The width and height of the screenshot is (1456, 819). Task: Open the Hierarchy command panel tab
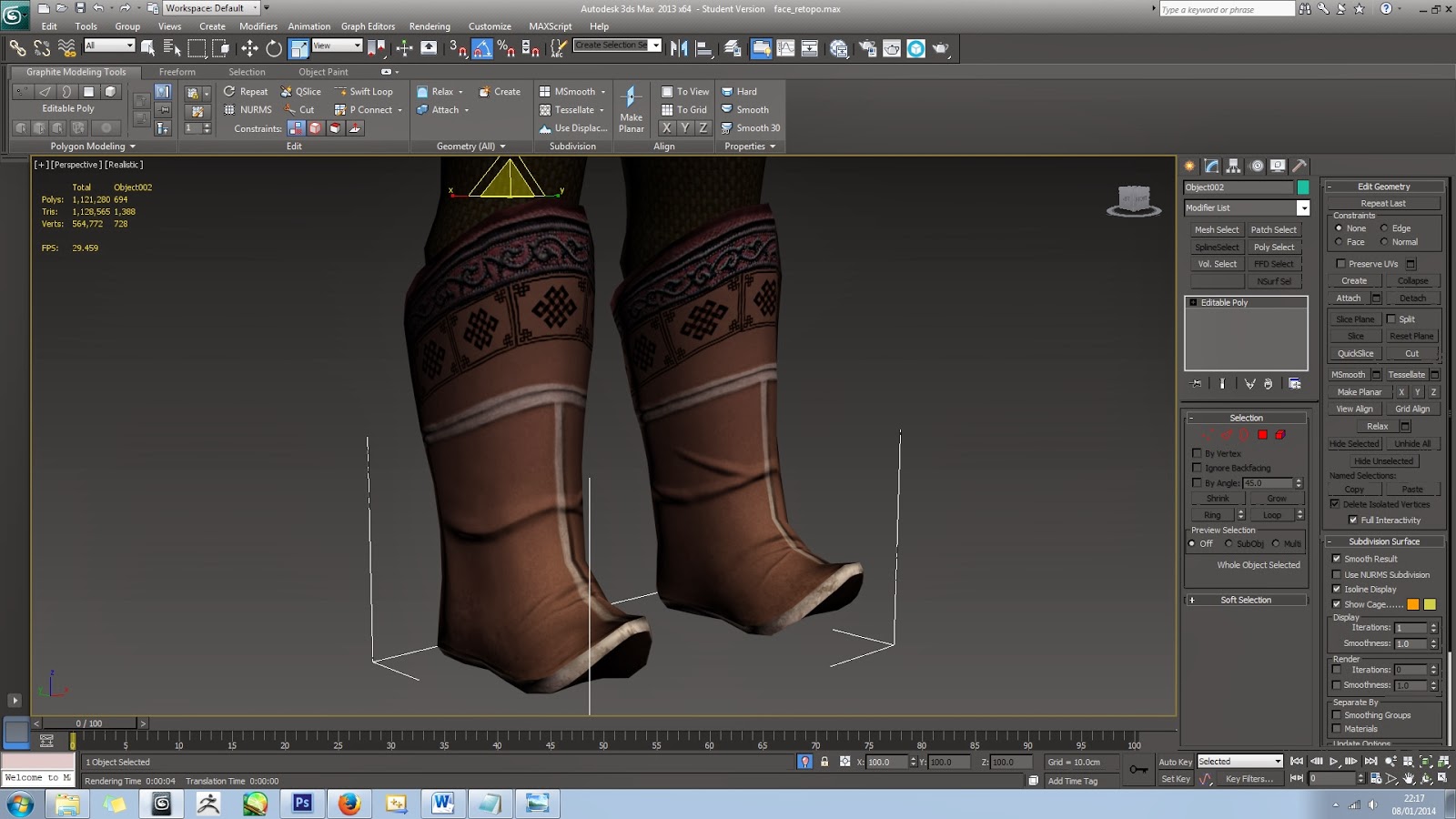(x=1234, y=166)
